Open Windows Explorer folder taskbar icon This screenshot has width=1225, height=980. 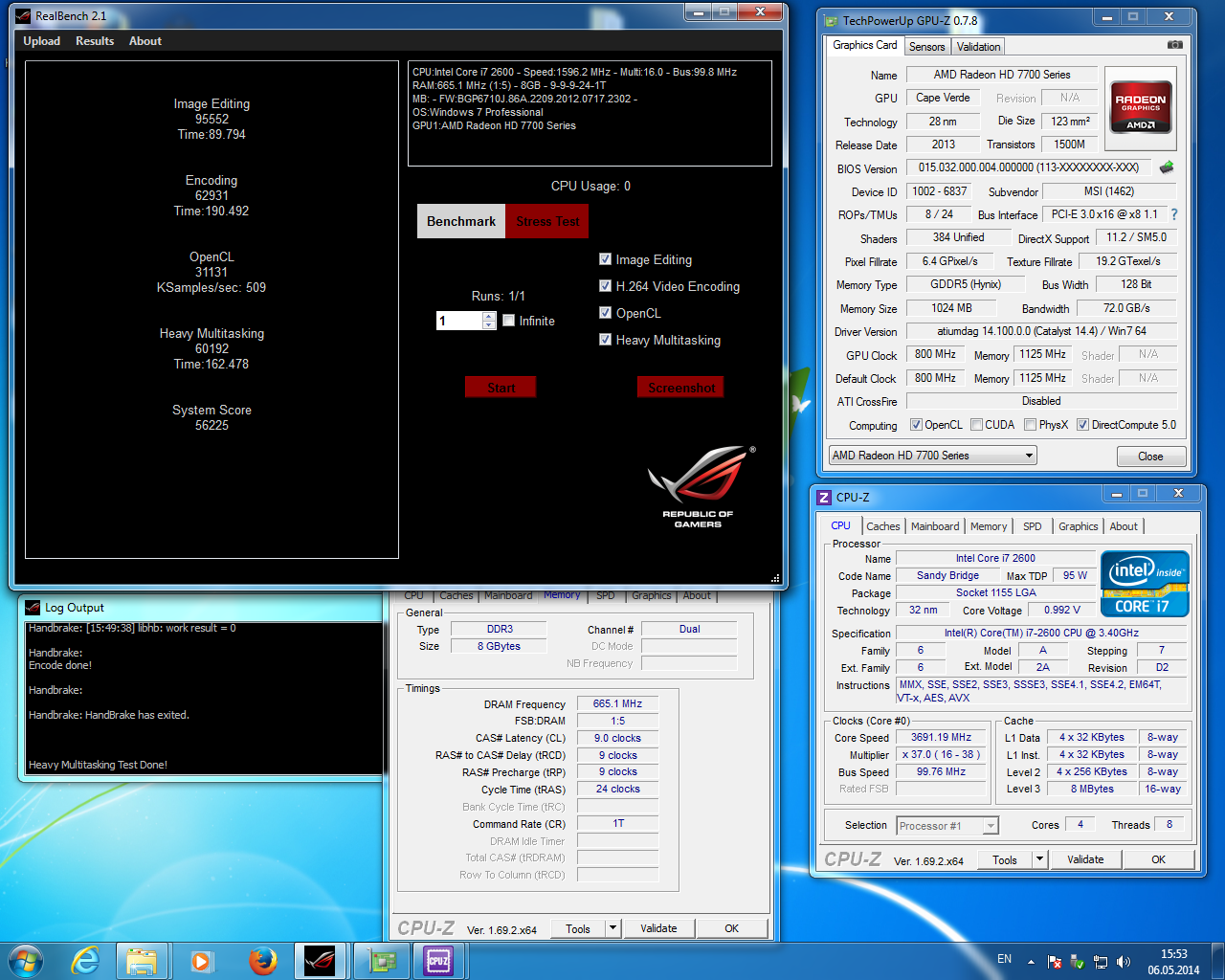click(142, 961)
